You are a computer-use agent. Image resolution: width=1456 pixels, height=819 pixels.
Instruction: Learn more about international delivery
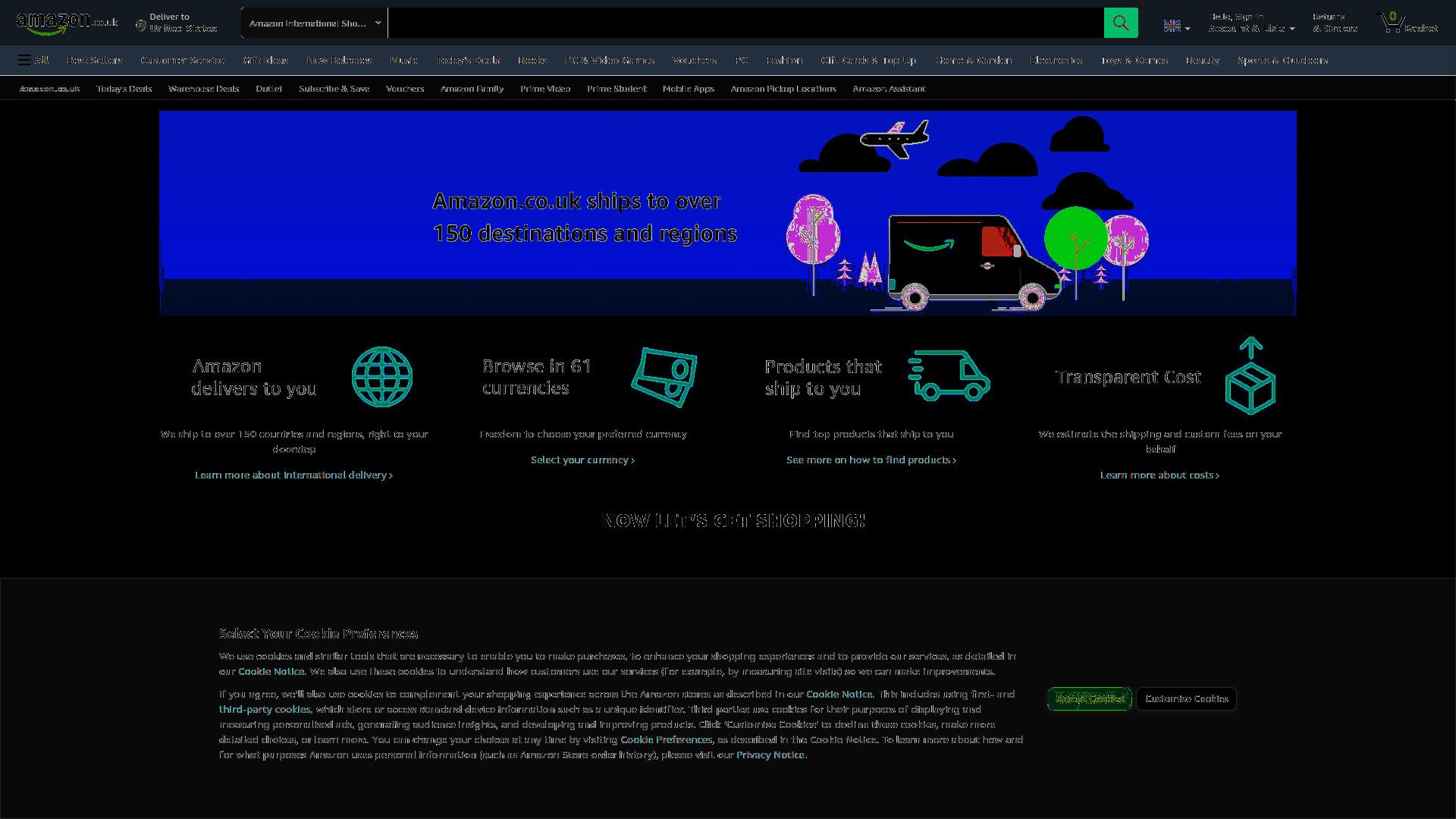pos(293,475)
